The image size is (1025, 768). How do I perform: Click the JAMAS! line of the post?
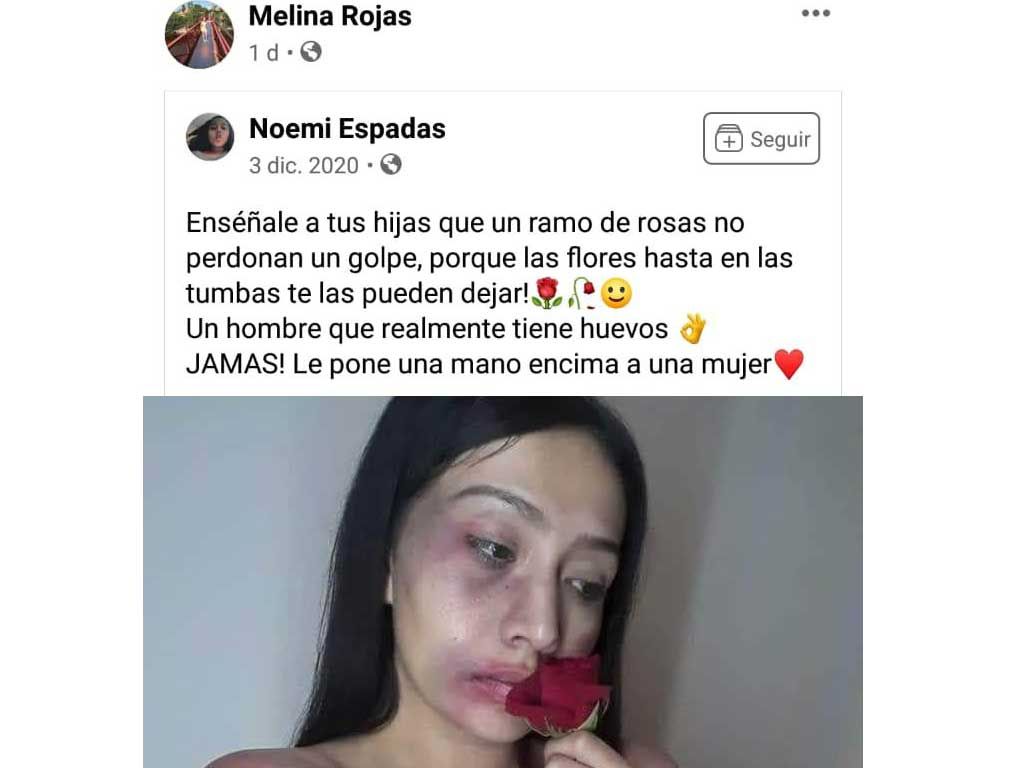coord(495,364)
